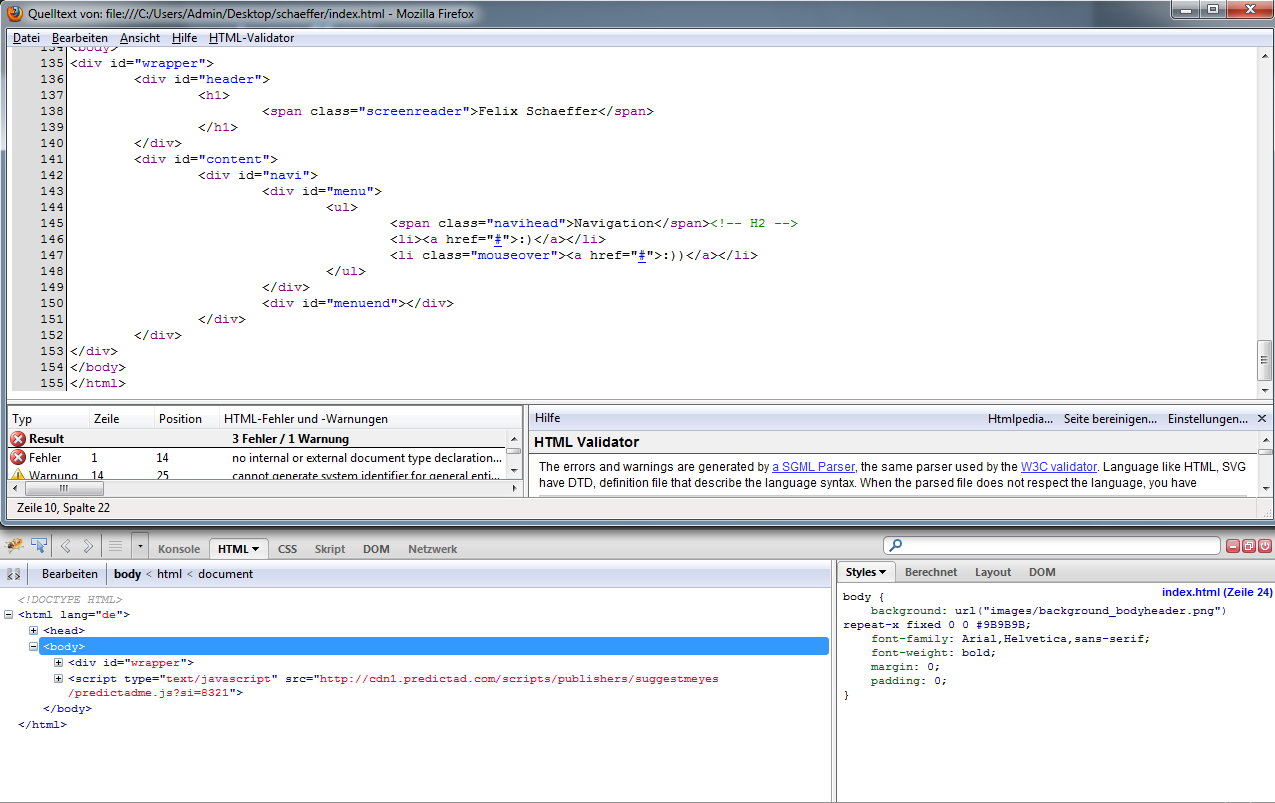
Task: Click the Bearbeiten button in Firebug HTML panel
Action: [x=70, y=574]
